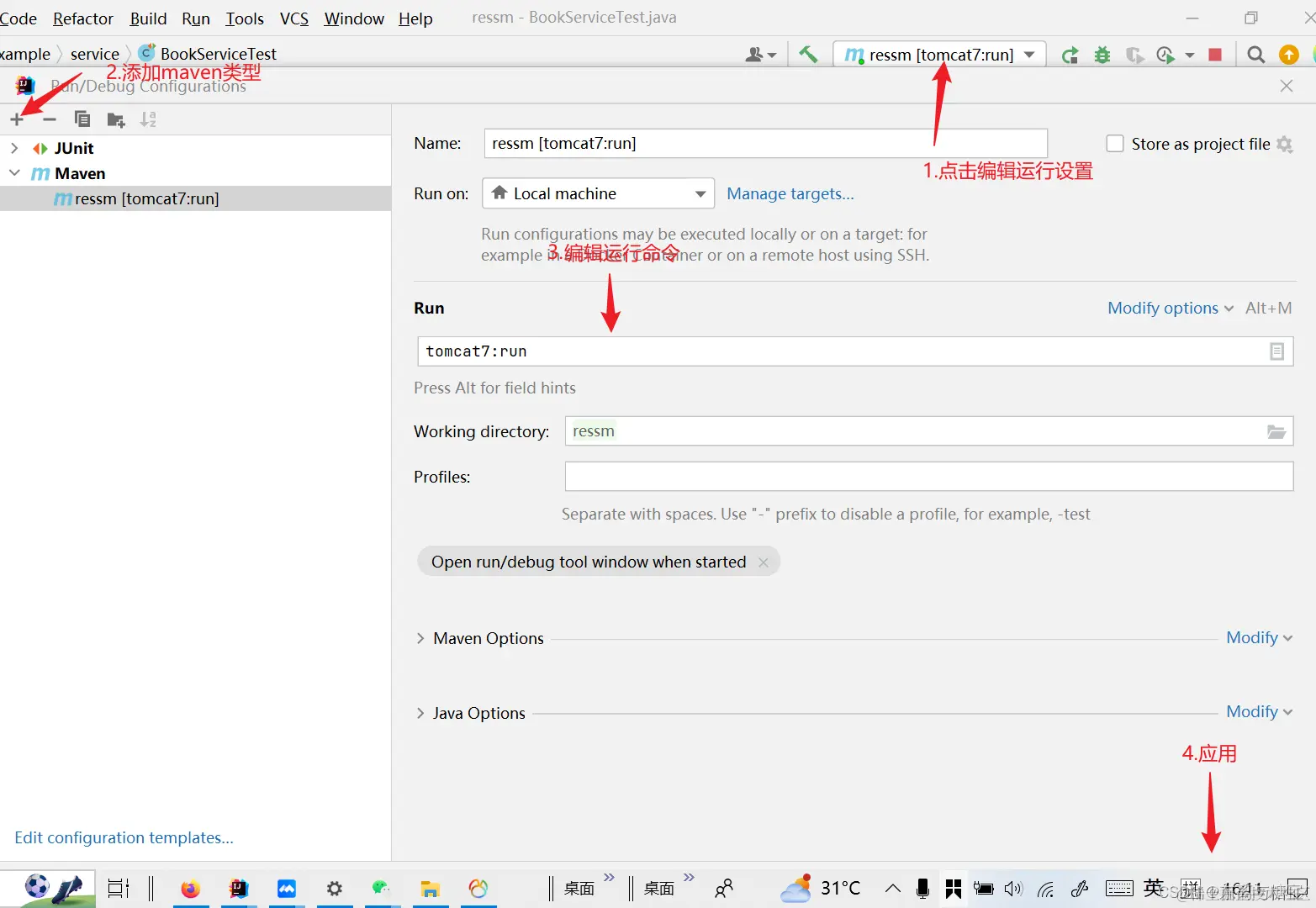Screen dimensions: 1316x908
Task: Open the Code menu
Action: pyautogui.click(x=18, y=18)
